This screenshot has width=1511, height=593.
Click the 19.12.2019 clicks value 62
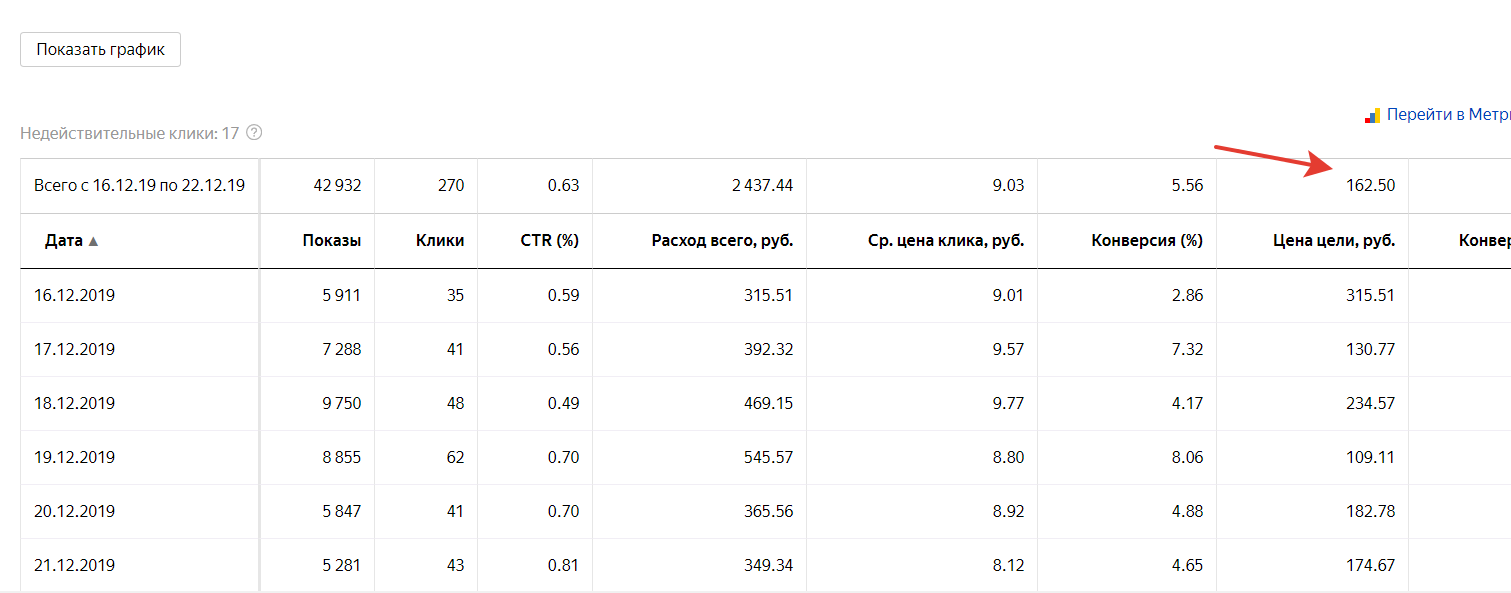tap(454, 458)
